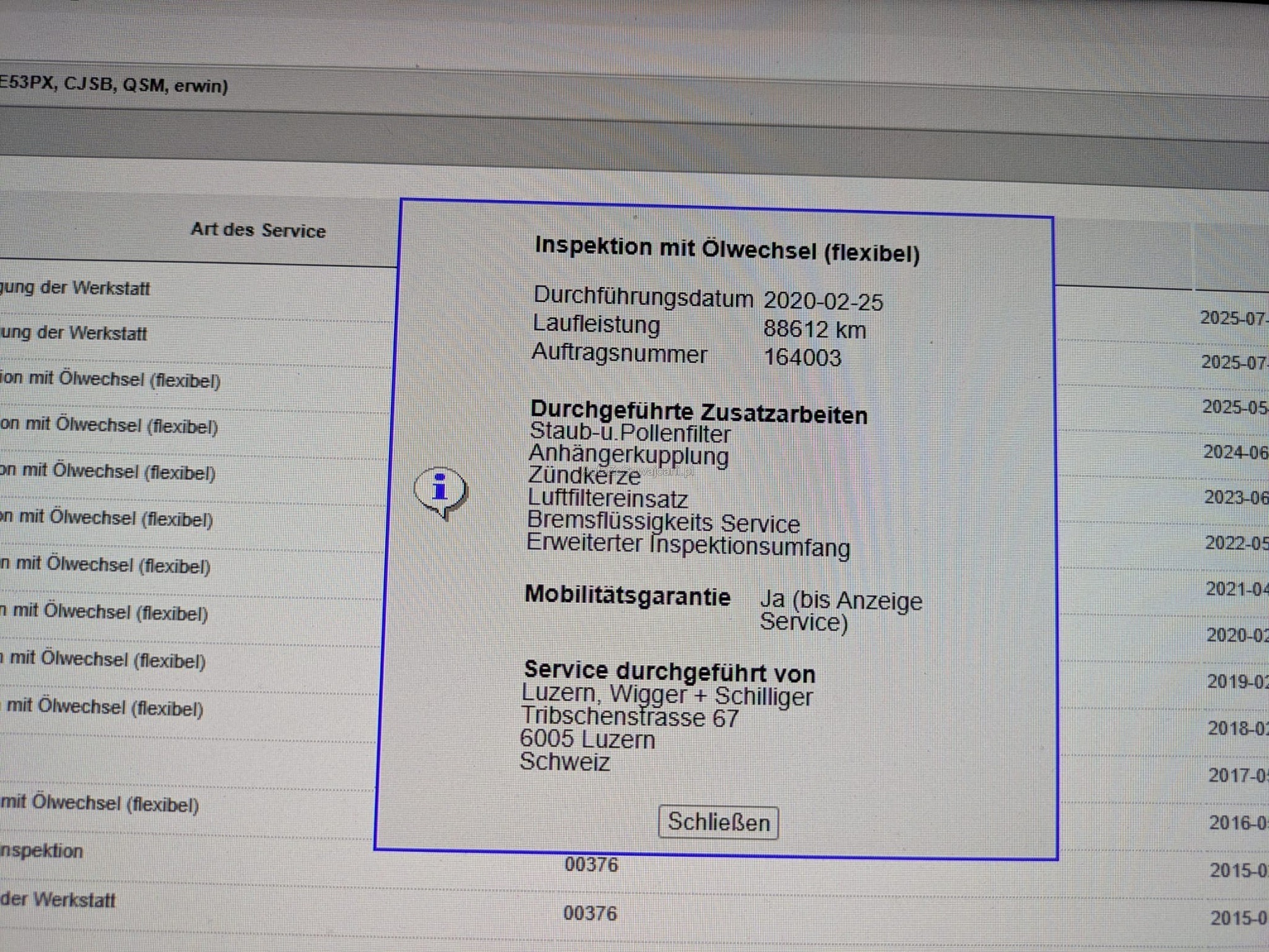Screen dimensions: 1269x952
Task: Click the 2020-02 date in the list
Action: pos(1238,635)
